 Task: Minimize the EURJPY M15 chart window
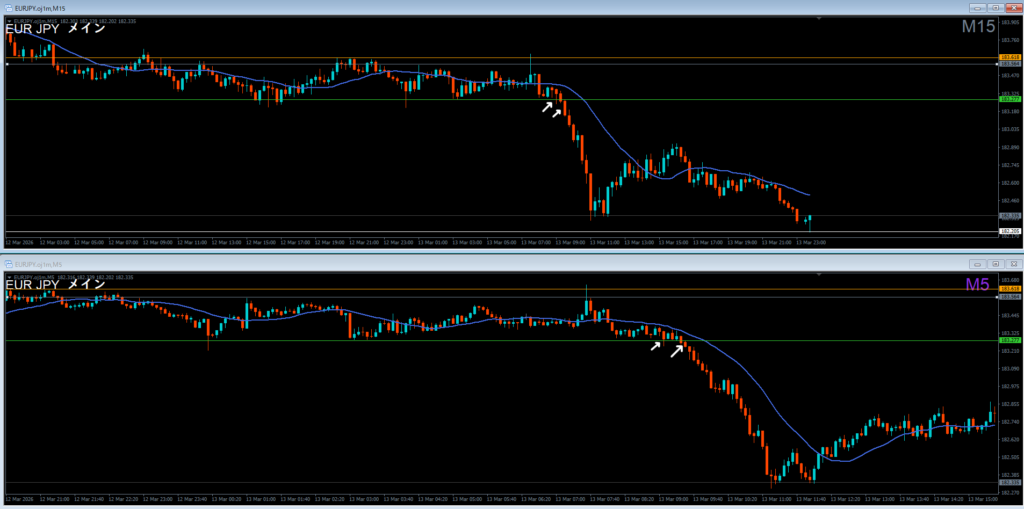[977, 8]
